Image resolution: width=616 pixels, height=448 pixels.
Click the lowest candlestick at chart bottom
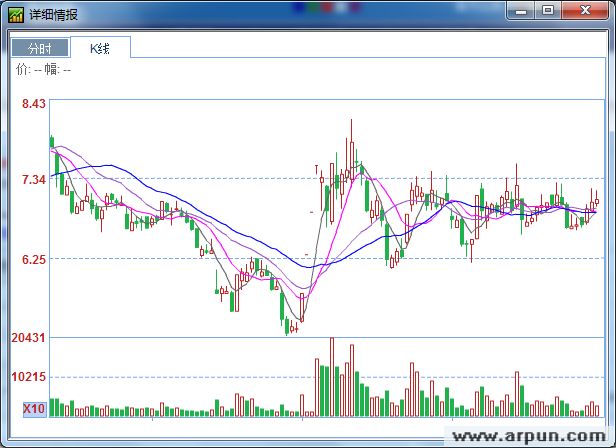[287, 324]
